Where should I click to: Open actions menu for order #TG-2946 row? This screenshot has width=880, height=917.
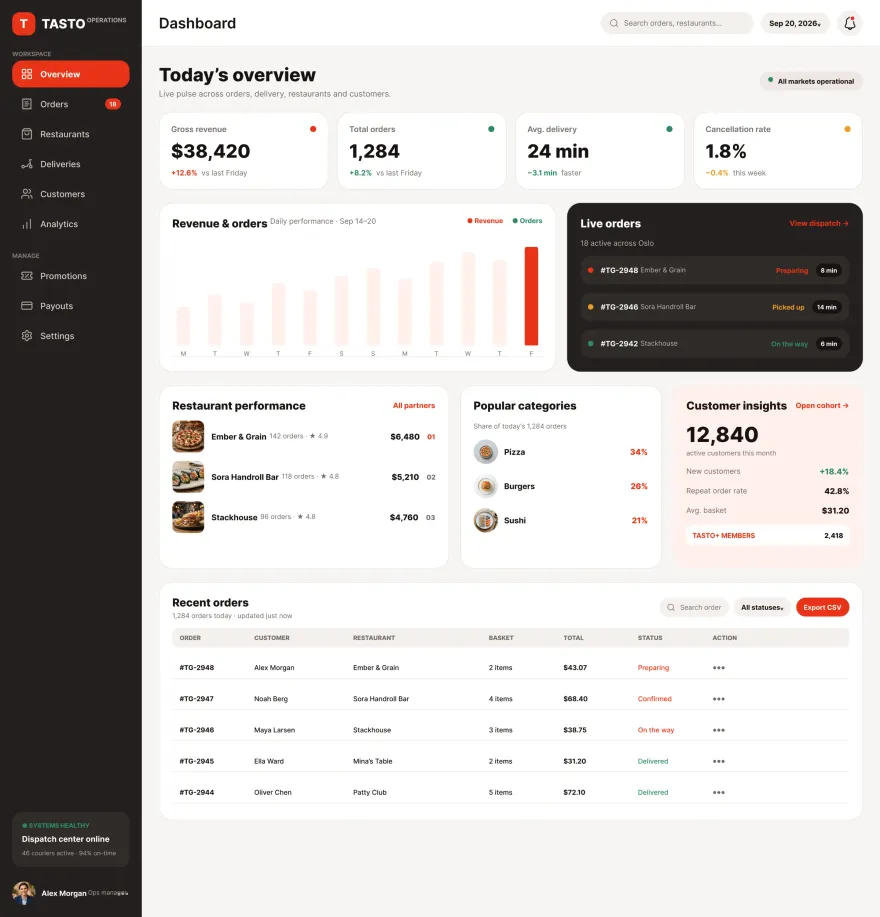click(x=719, y=730)
